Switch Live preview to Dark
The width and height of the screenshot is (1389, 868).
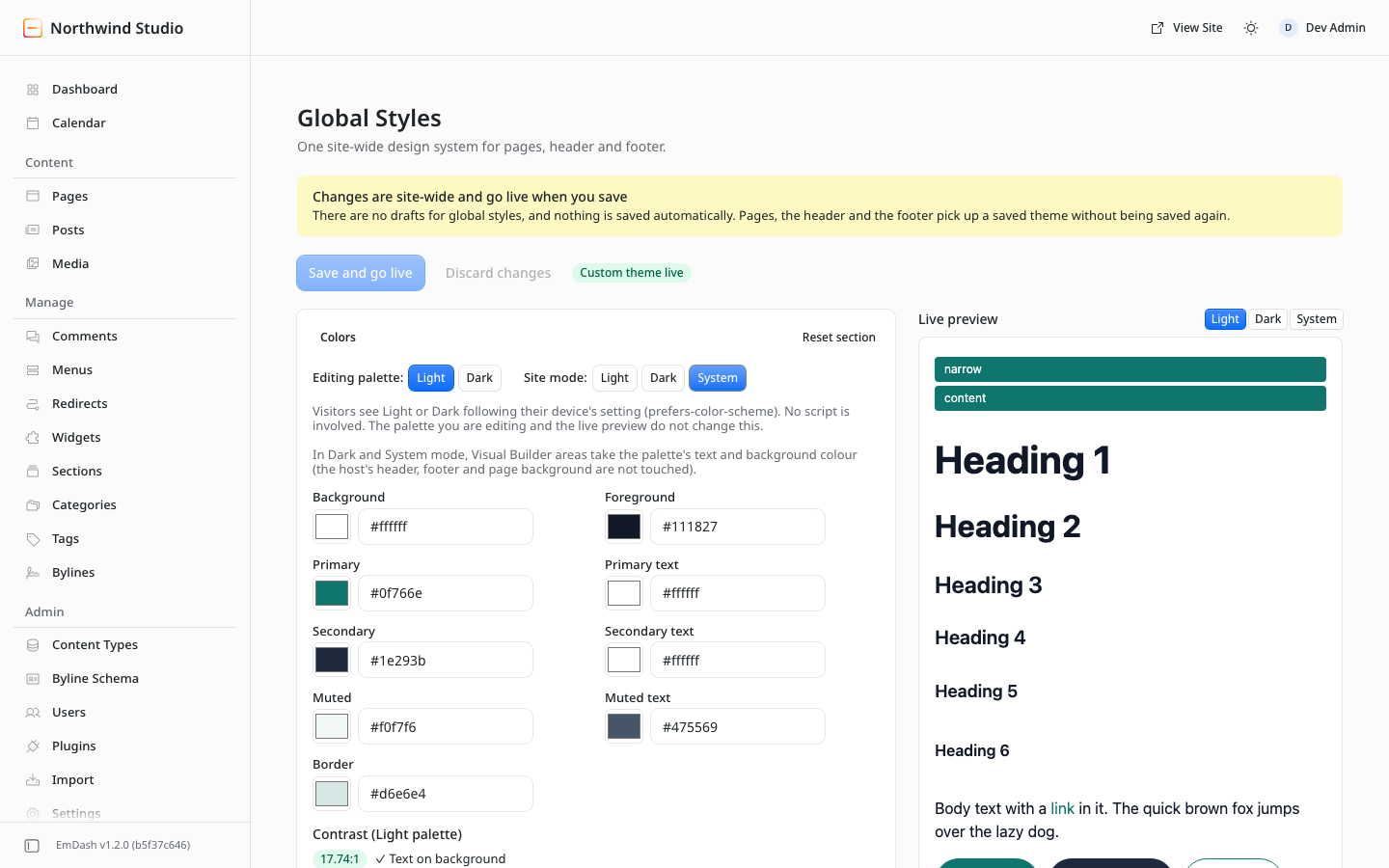(x=1267, y=319)
